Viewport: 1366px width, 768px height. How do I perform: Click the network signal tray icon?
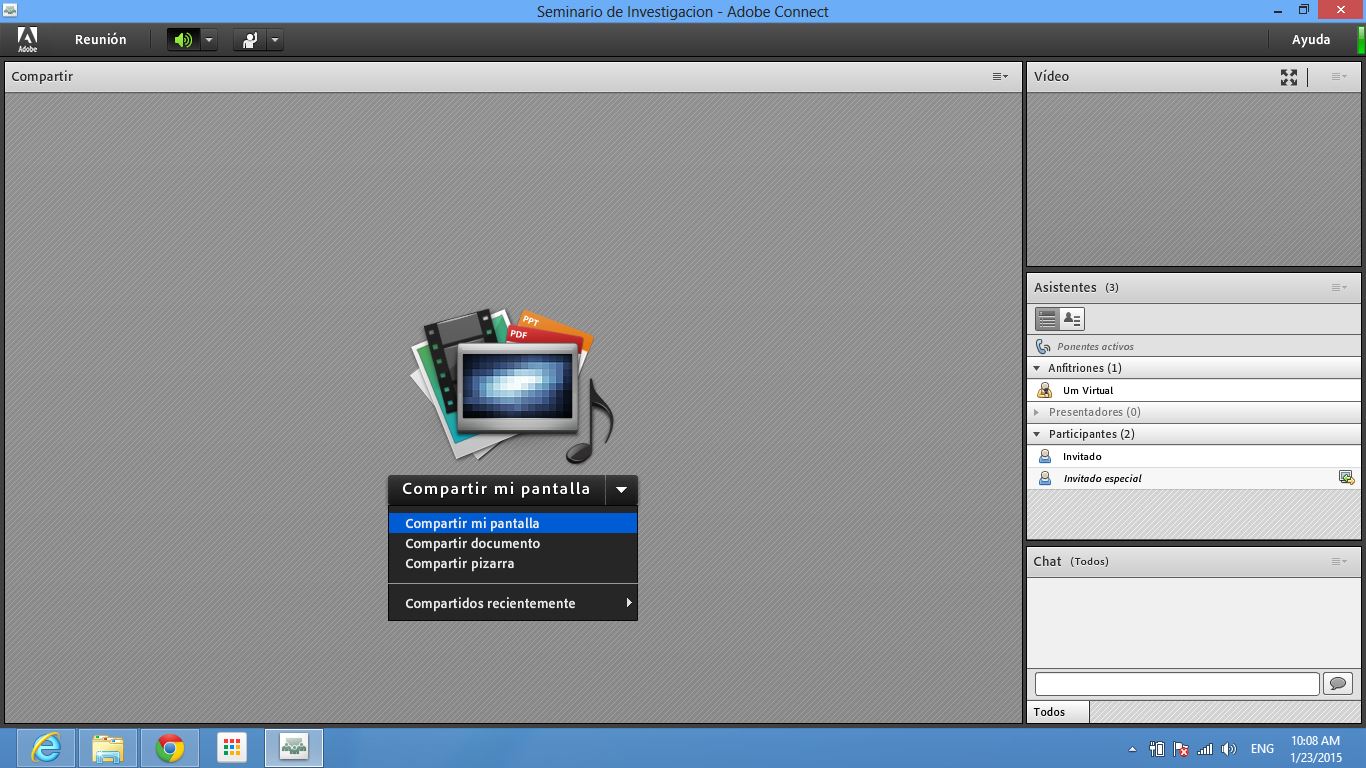click(x=1205, y=749)
